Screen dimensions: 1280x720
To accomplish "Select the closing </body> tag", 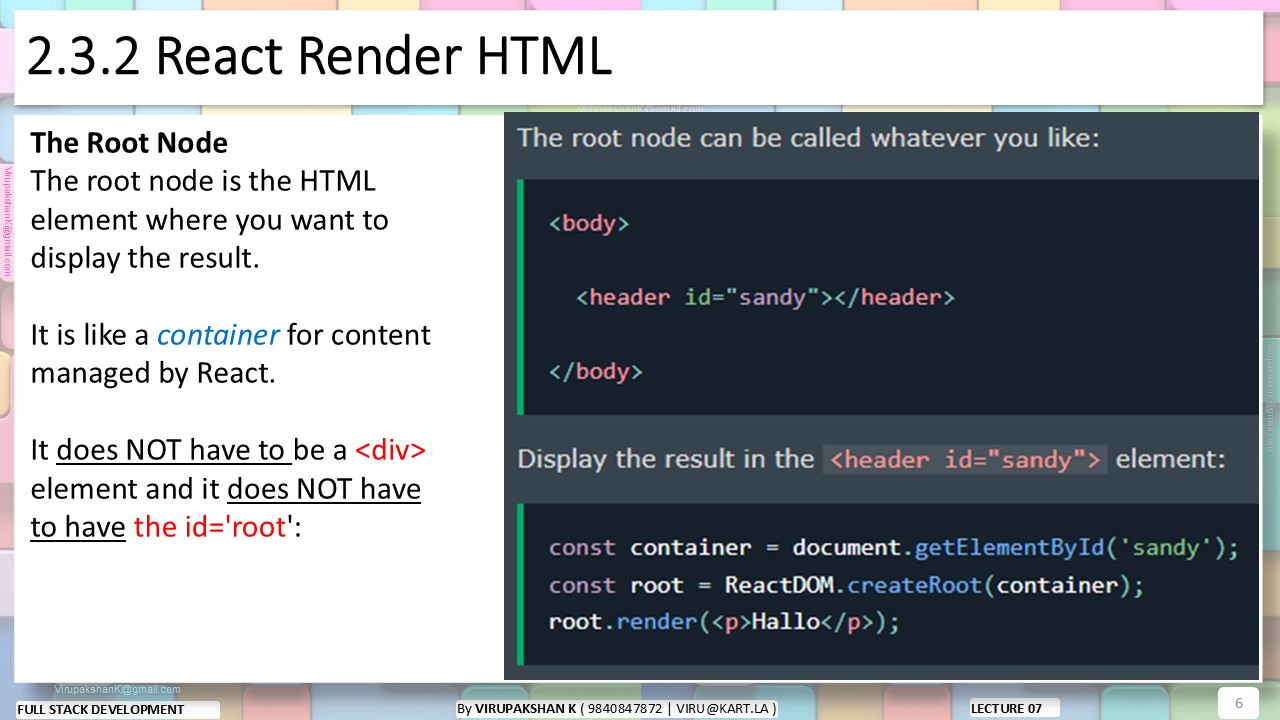I will point(595,372).
